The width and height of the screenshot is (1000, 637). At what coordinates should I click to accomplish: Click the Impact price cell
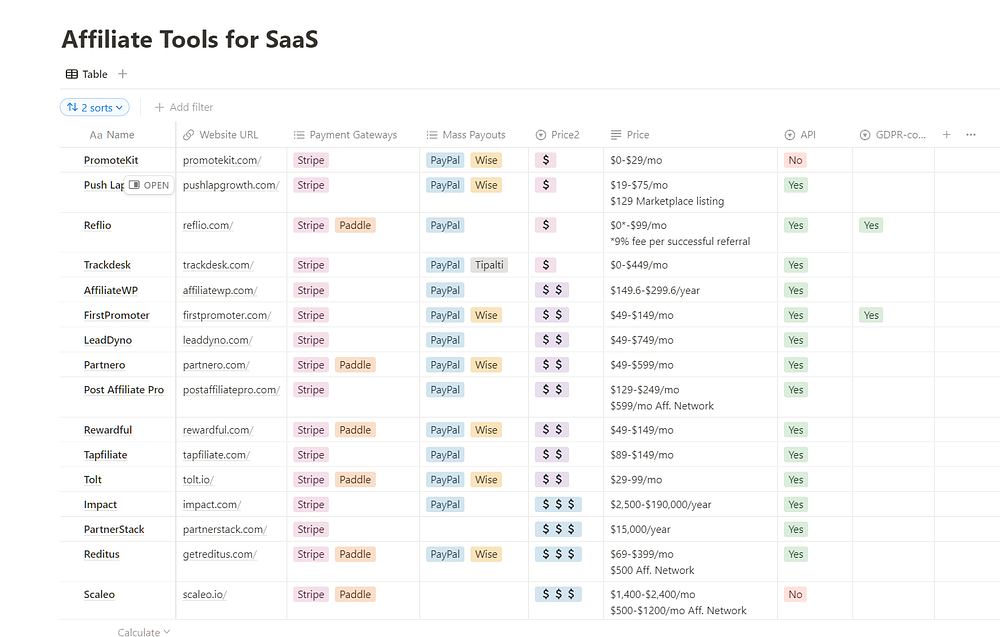pos(660,505)
